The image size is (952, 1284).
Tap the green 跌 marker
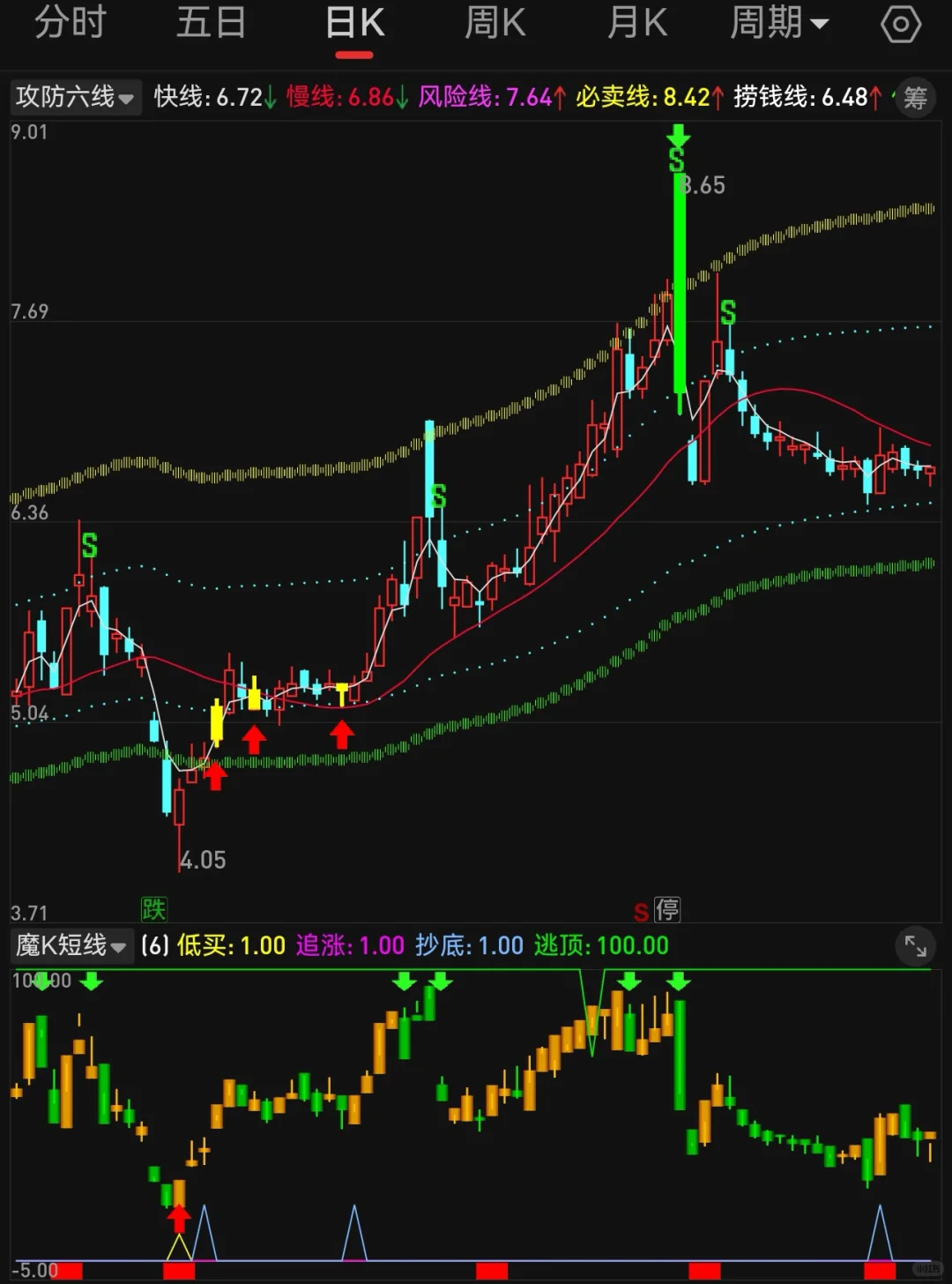(153, 909)
